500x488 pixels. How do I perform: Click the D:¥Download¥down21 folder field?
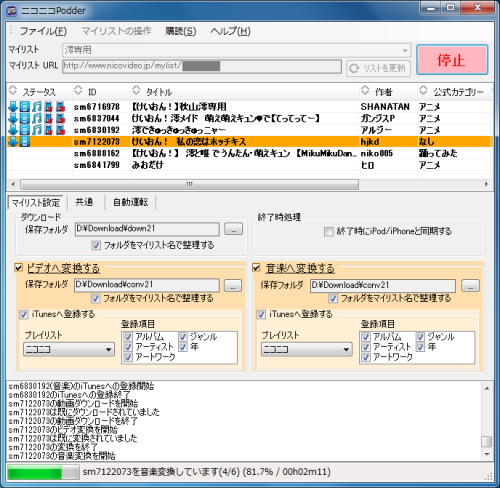pyautogui.click(x=147, y=229)
